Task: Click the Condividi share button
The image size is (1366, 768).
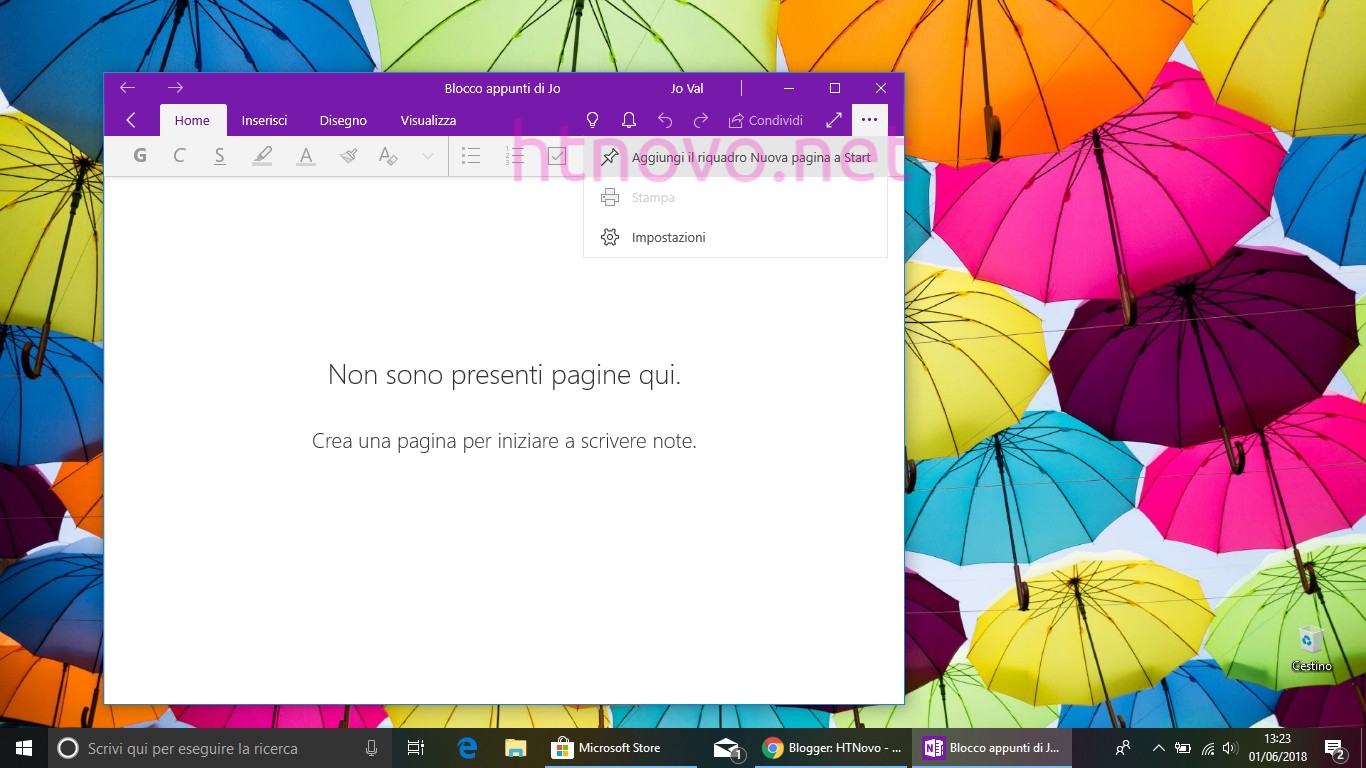Action: tap(766, 120)
